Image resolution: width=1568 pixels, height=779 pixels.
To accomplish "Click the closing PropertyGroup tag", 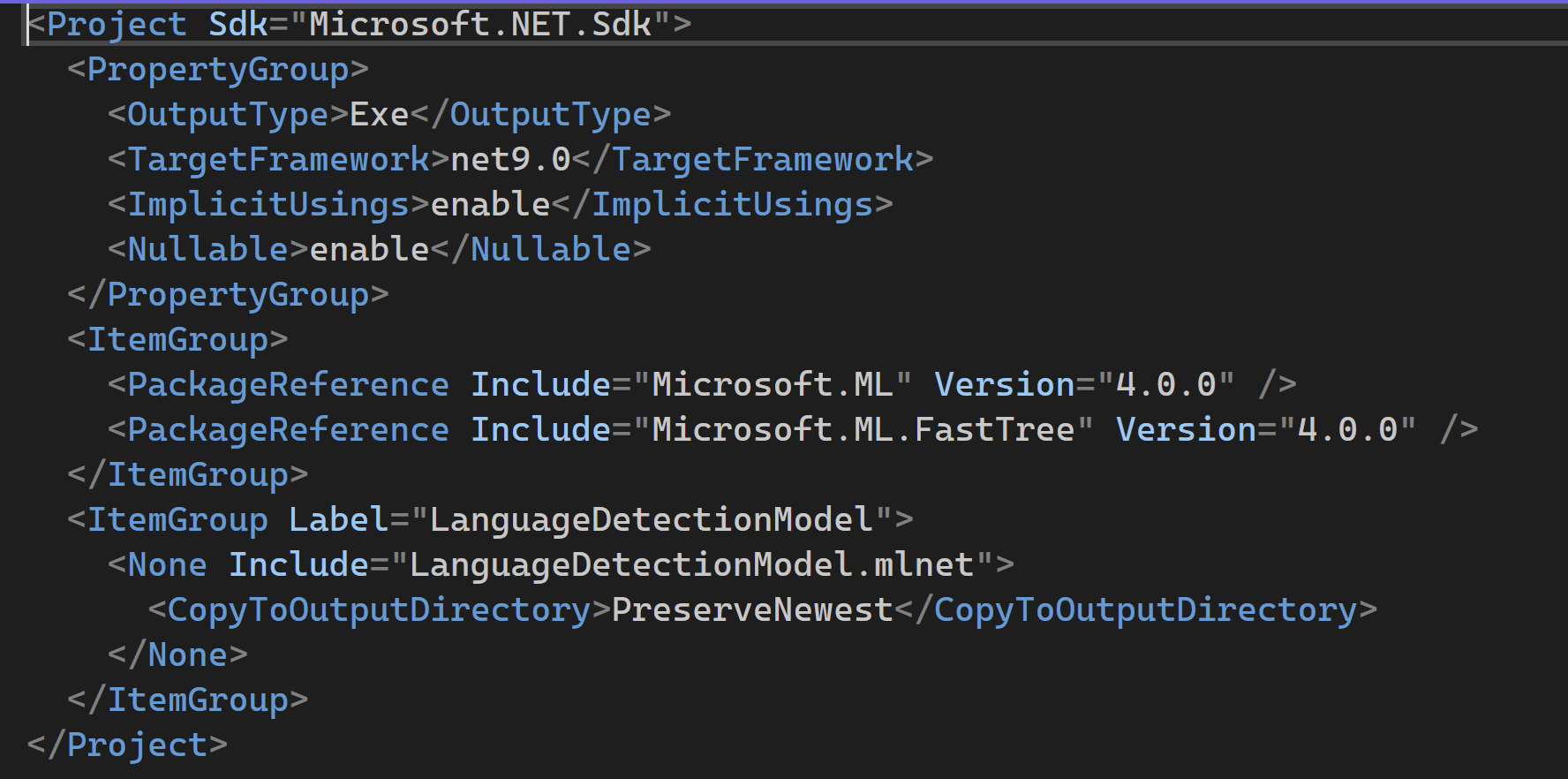I will 228,294.
